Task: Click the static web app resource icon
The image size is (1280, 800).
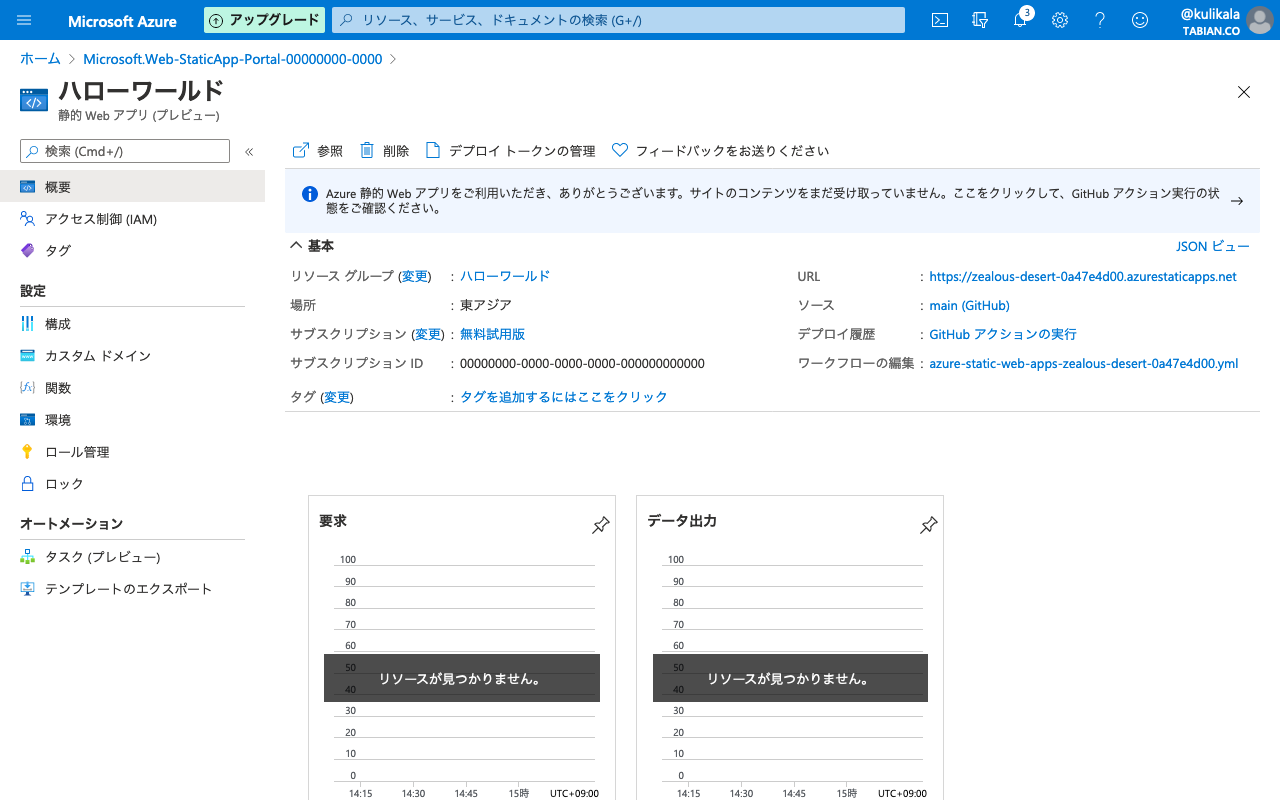Action: (34, 100)
